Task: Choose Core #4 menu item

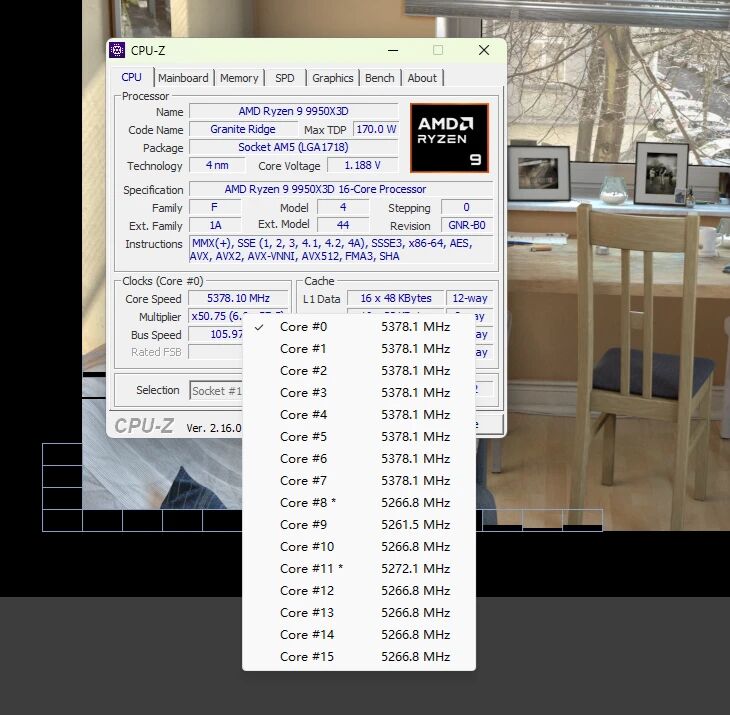Action: pyautogui.click(x=359, y=415)
